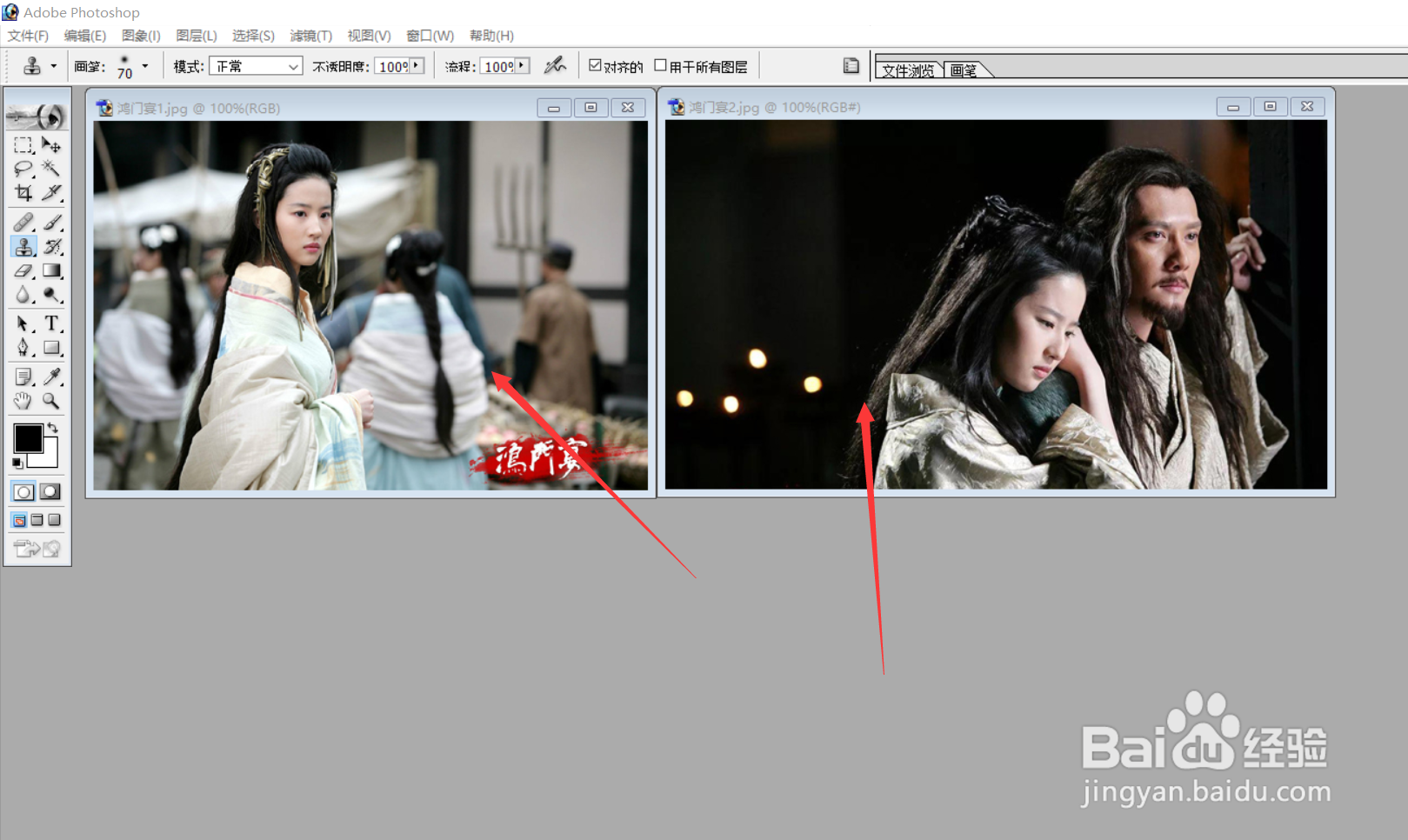This screenshot has width=1408, height=840.
Task: Click inside the 鸿门宴1.jpg image canvas
Action: point(370,305)
